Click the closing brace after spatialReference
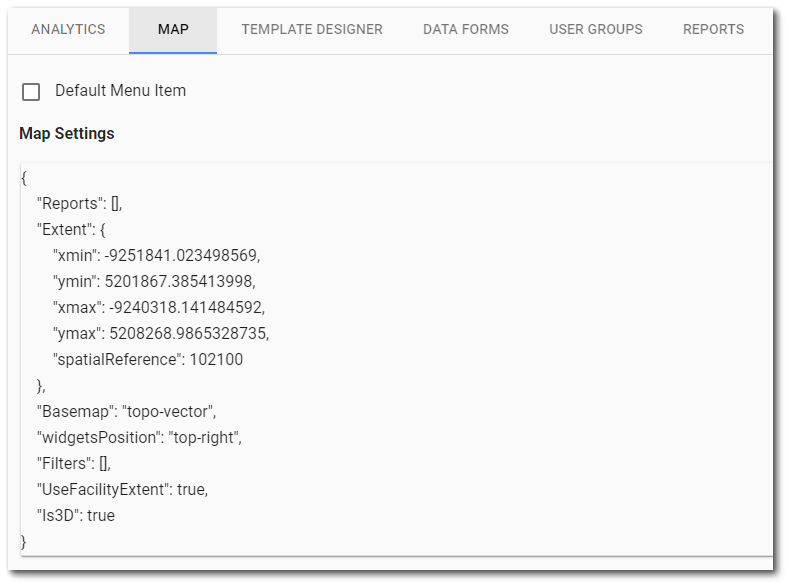This screenshot has height=586, width=789. pos(41,386)
